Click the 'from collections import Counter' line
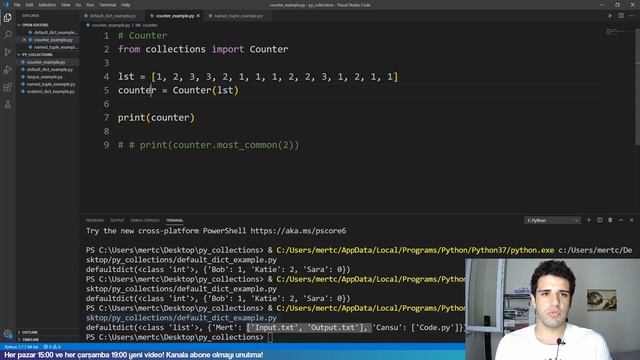The image size is (640, 360). click(x=203, y=49)
